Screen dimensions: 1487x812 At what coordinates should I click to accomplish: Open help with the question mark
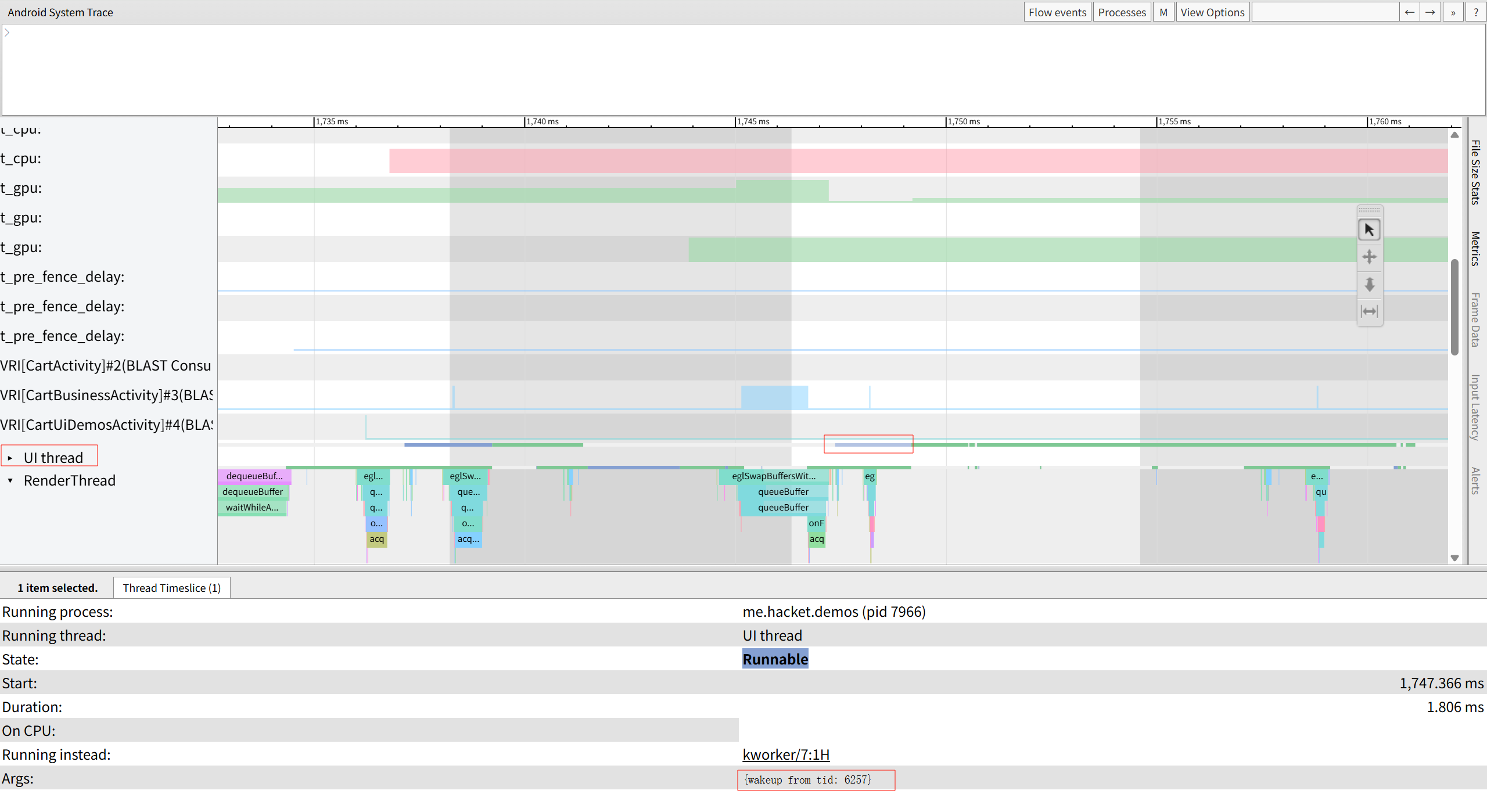1475,12
